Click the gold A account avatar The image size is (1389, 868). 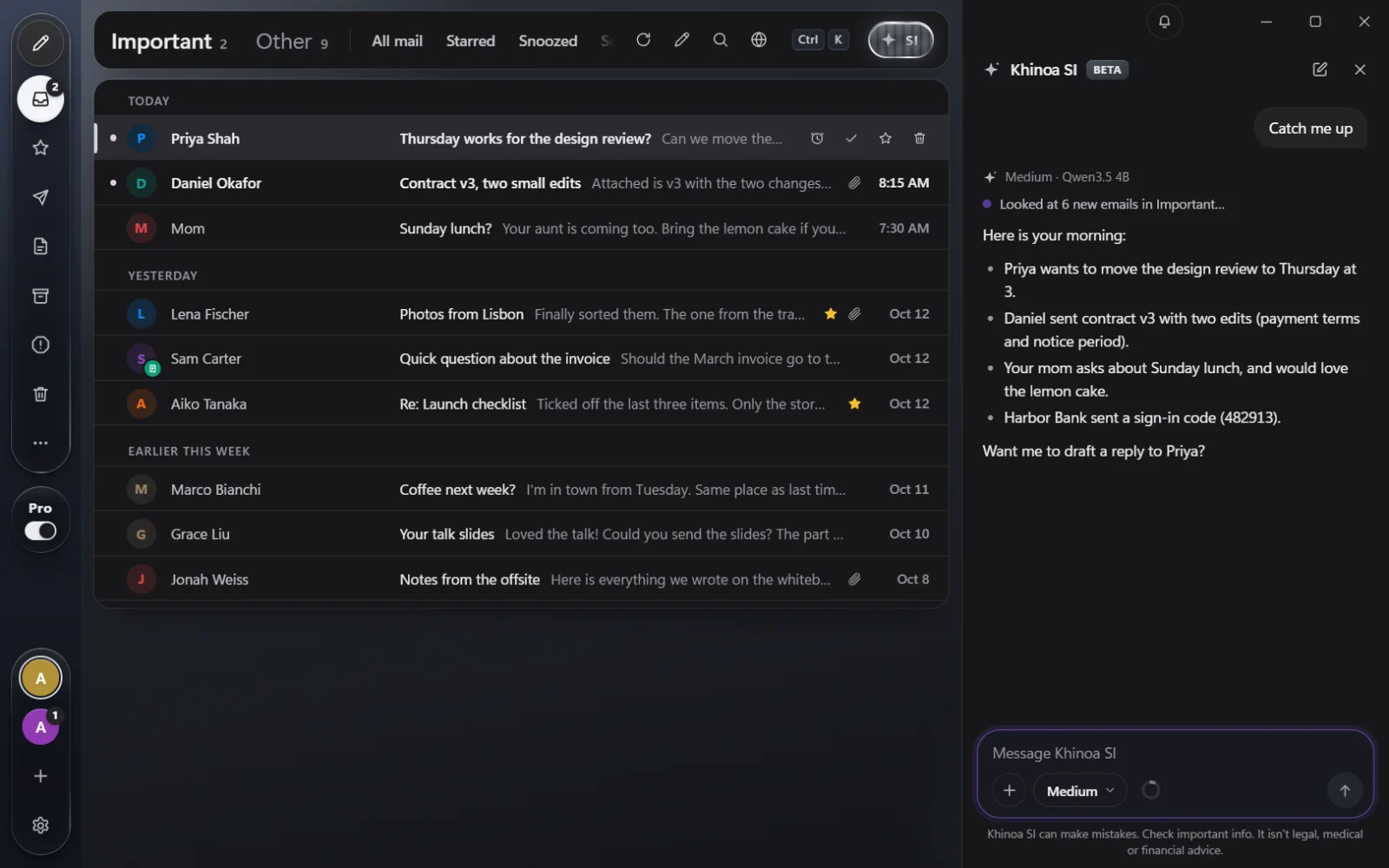41,678
